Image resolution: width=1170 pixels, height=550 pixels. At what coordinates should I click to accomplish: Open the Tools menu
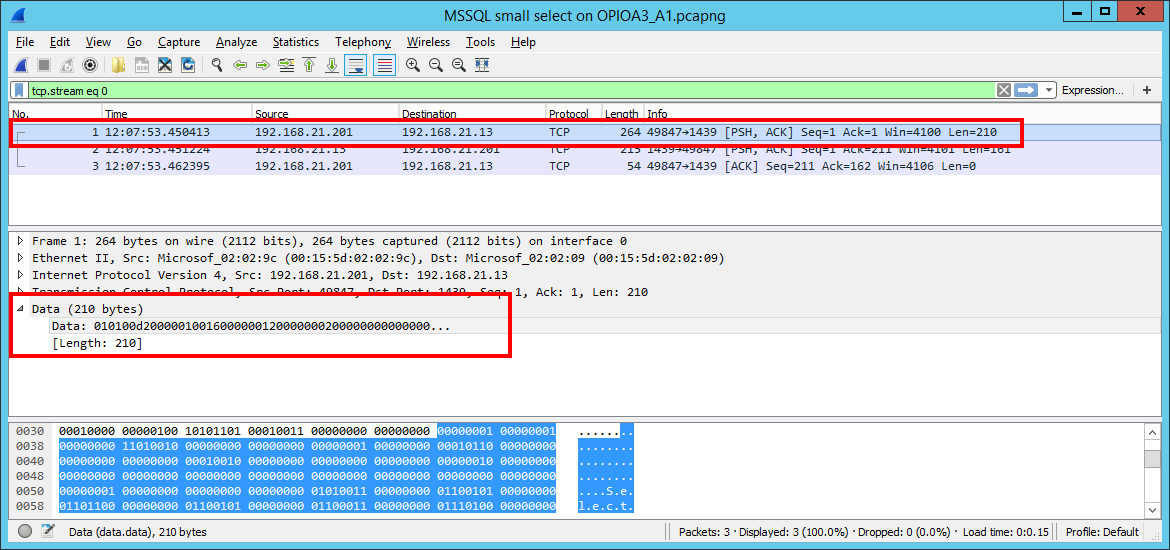coord(481,42)
